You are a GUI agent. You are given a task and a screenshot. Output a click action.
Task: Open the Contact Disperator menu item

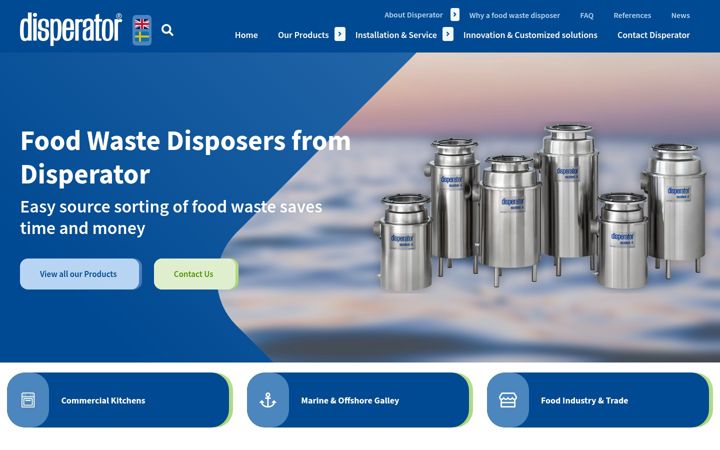[x=653, y=35]
